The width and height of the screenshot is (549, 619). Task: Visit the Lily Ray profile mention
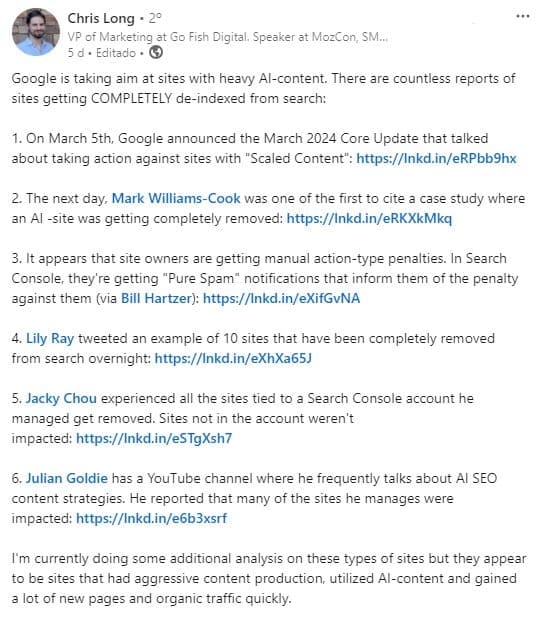click(x=50, y=338)
